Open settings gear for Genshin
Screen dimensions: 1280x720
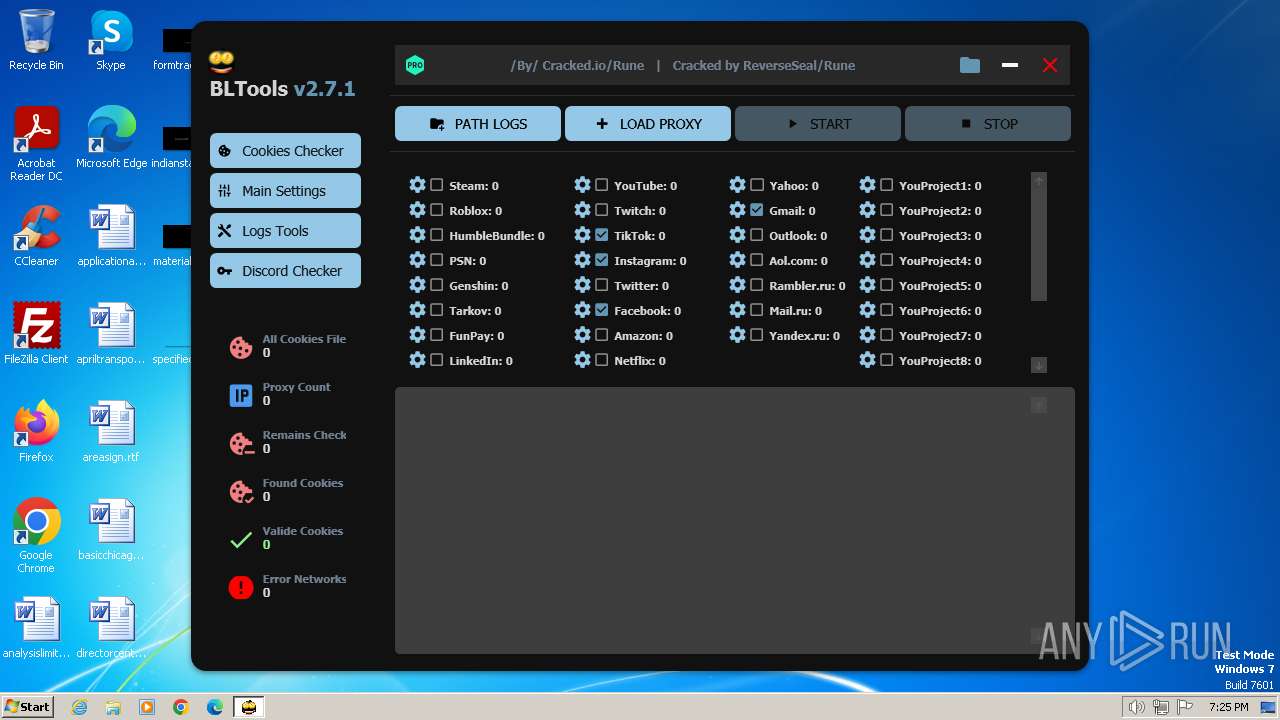[x=418, y=285]
